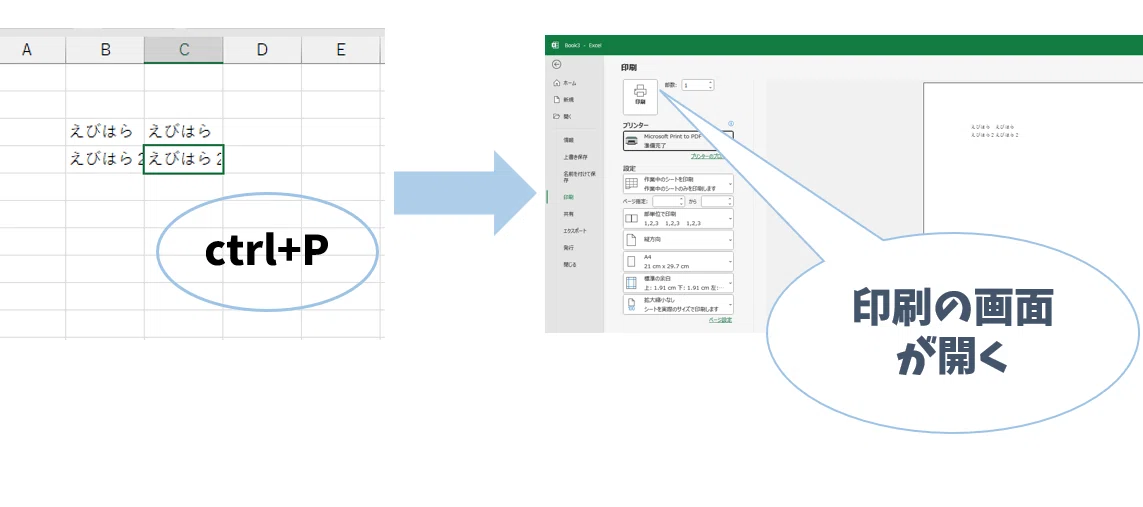Click the printer icon print button

pyautogui.click(x=640, y=97)
